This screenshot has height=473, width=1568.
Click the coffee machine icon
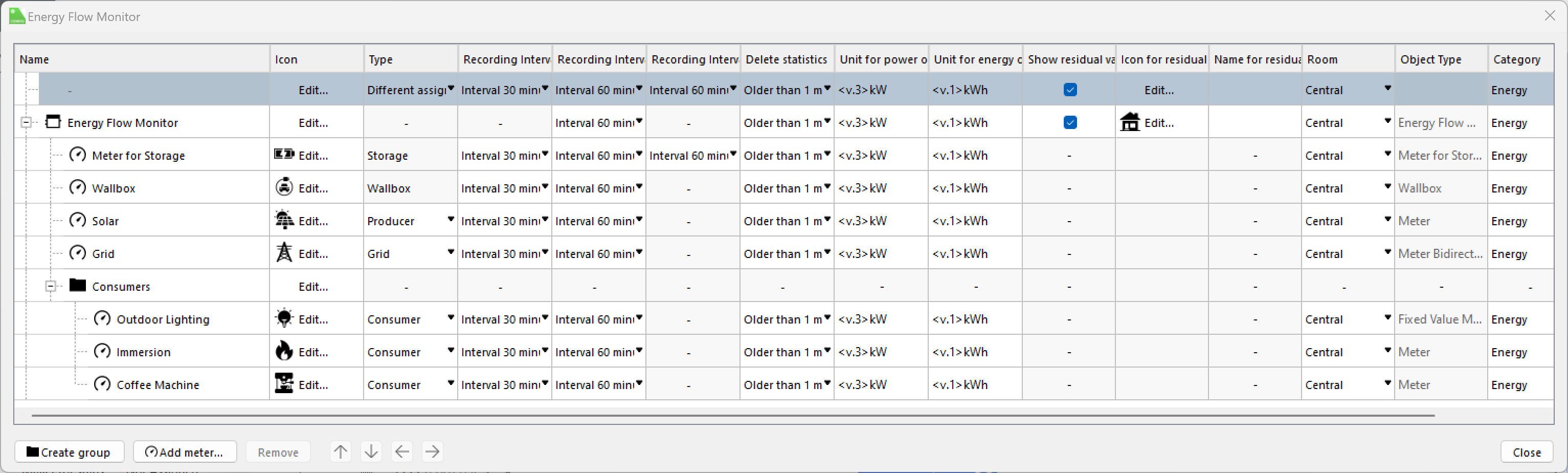tap(284, 384)
